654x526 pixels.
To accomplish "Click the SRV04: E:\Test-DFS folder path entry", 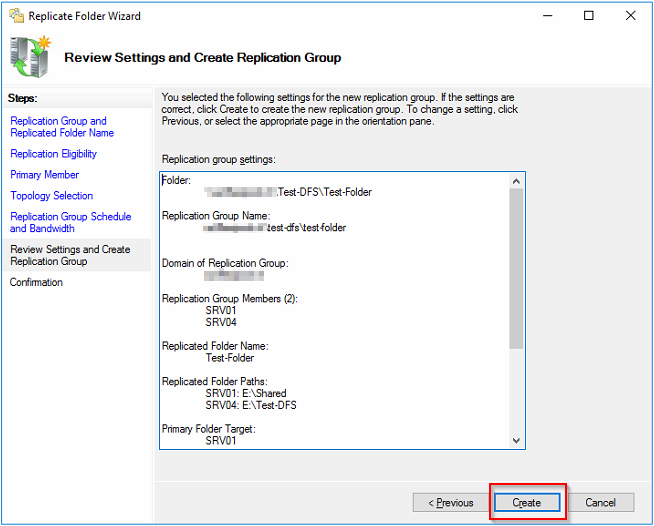I will click(x=251, y=405).
